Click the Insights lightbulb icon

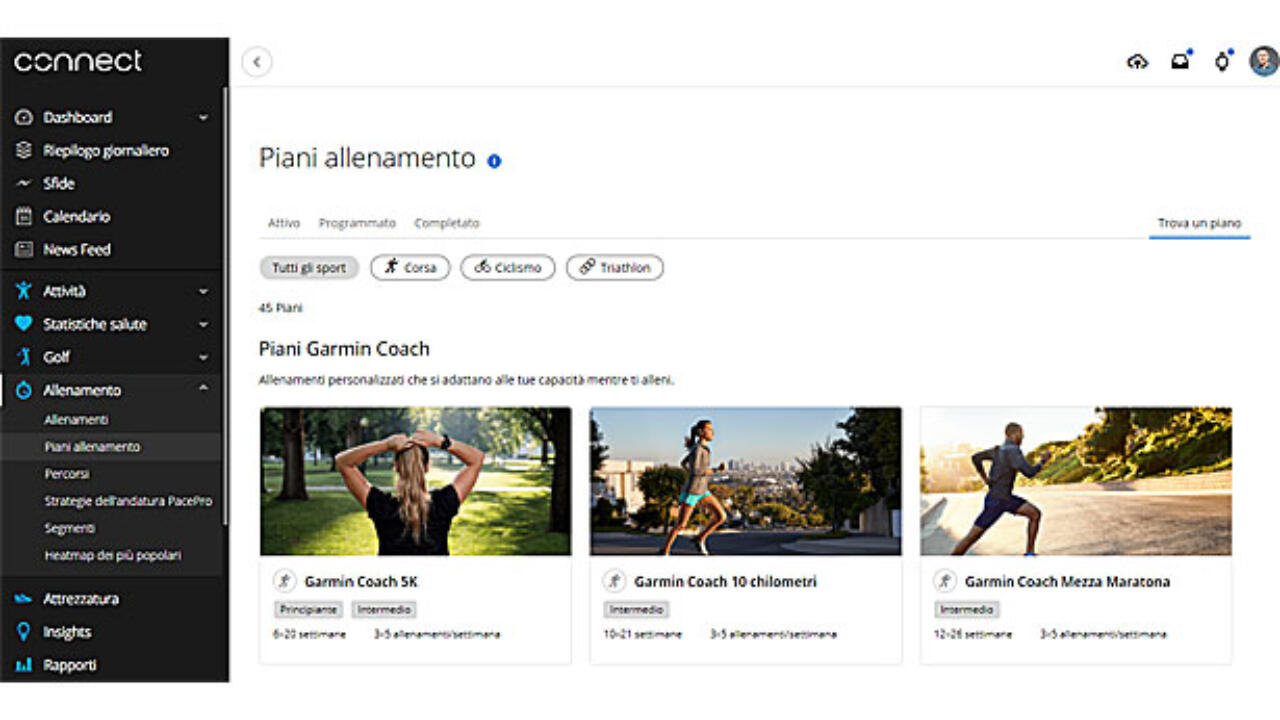pos(24,632)
